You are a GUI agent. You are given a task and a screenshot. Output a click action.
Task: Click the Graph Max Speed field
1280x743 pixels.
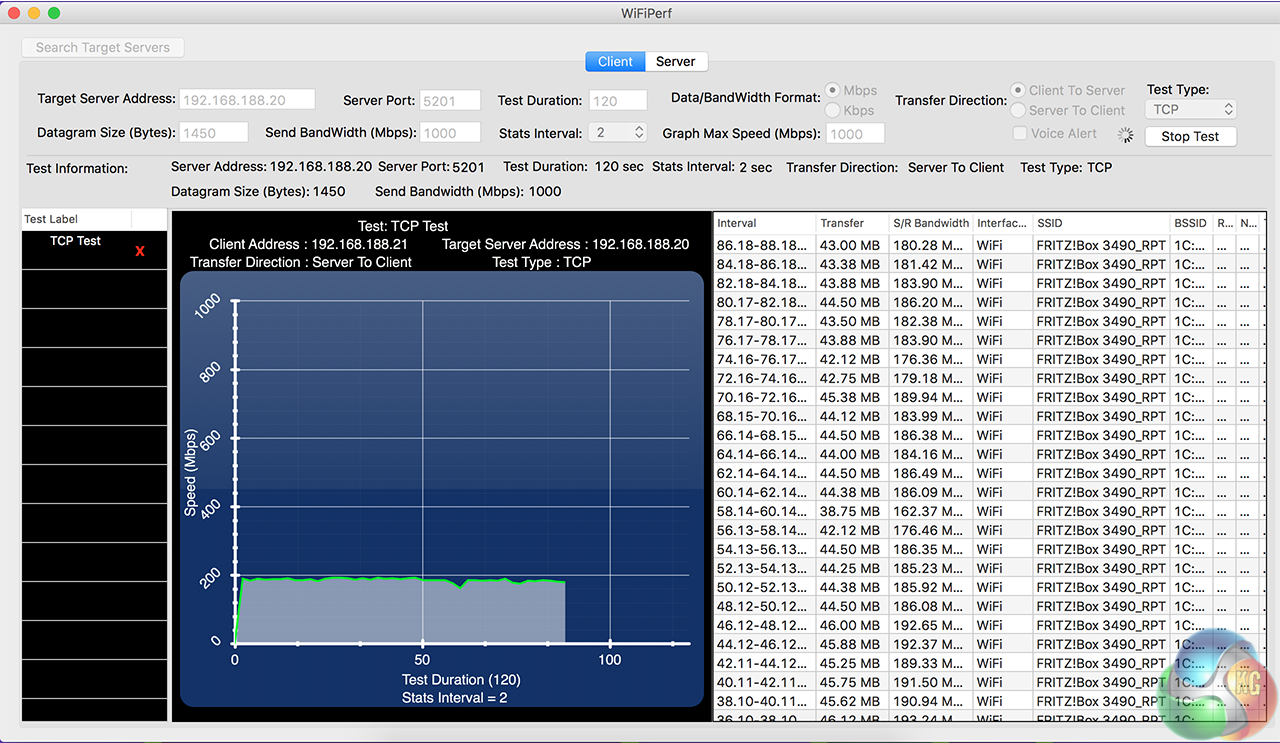(855, 134)
